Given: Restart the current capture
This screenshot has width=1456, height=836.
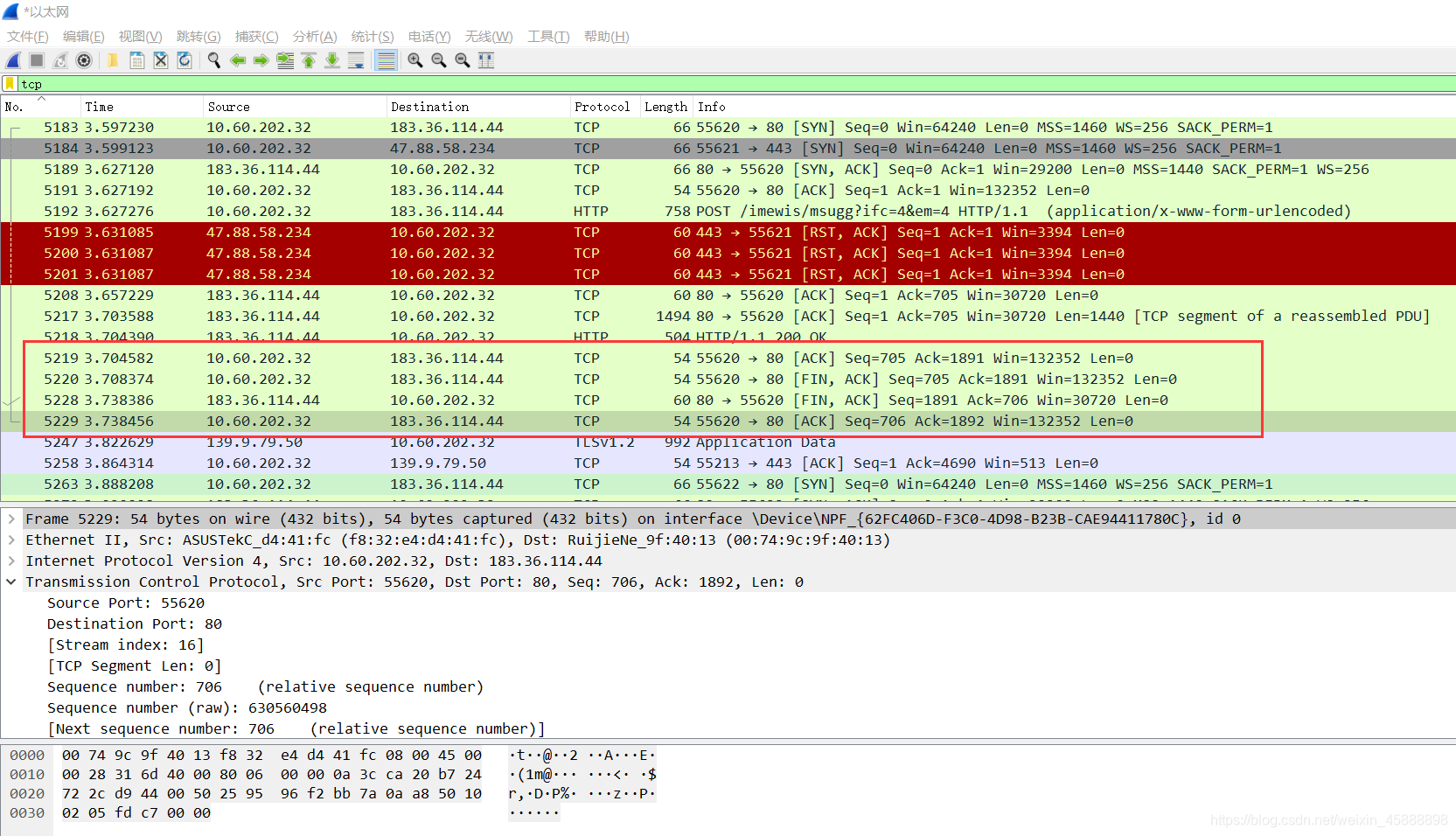Looking at the screenshot, I should tap(60, 60).
